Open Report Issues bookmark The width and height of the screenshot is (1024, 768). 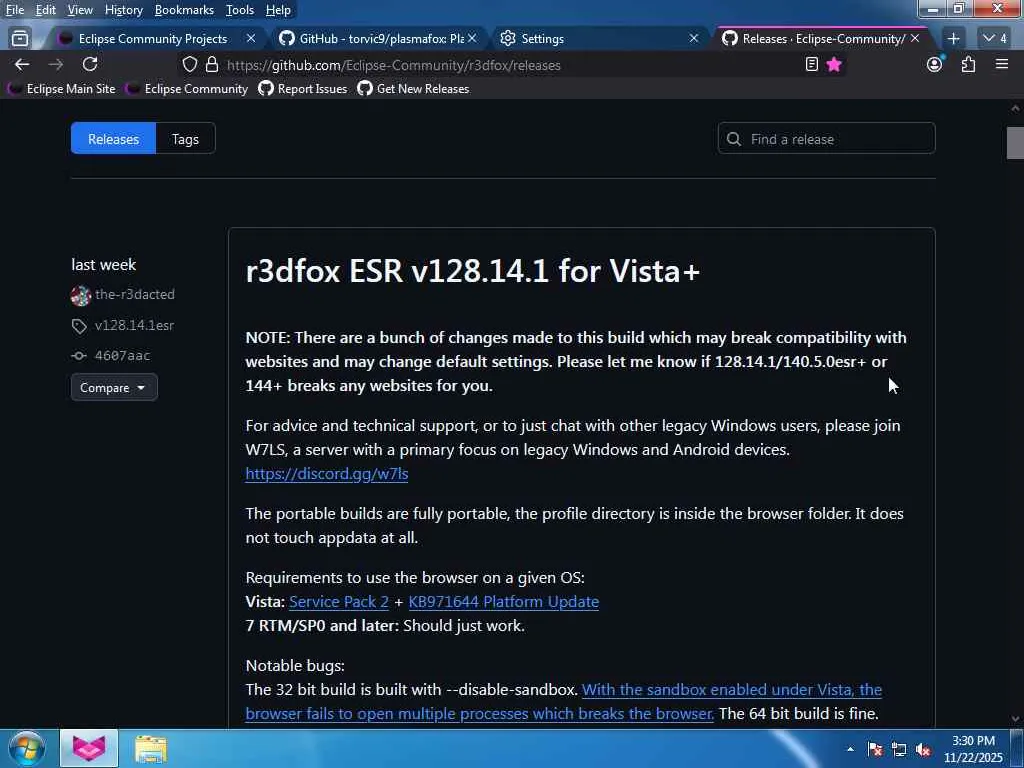pyautogui.click(x=302, y=89)
